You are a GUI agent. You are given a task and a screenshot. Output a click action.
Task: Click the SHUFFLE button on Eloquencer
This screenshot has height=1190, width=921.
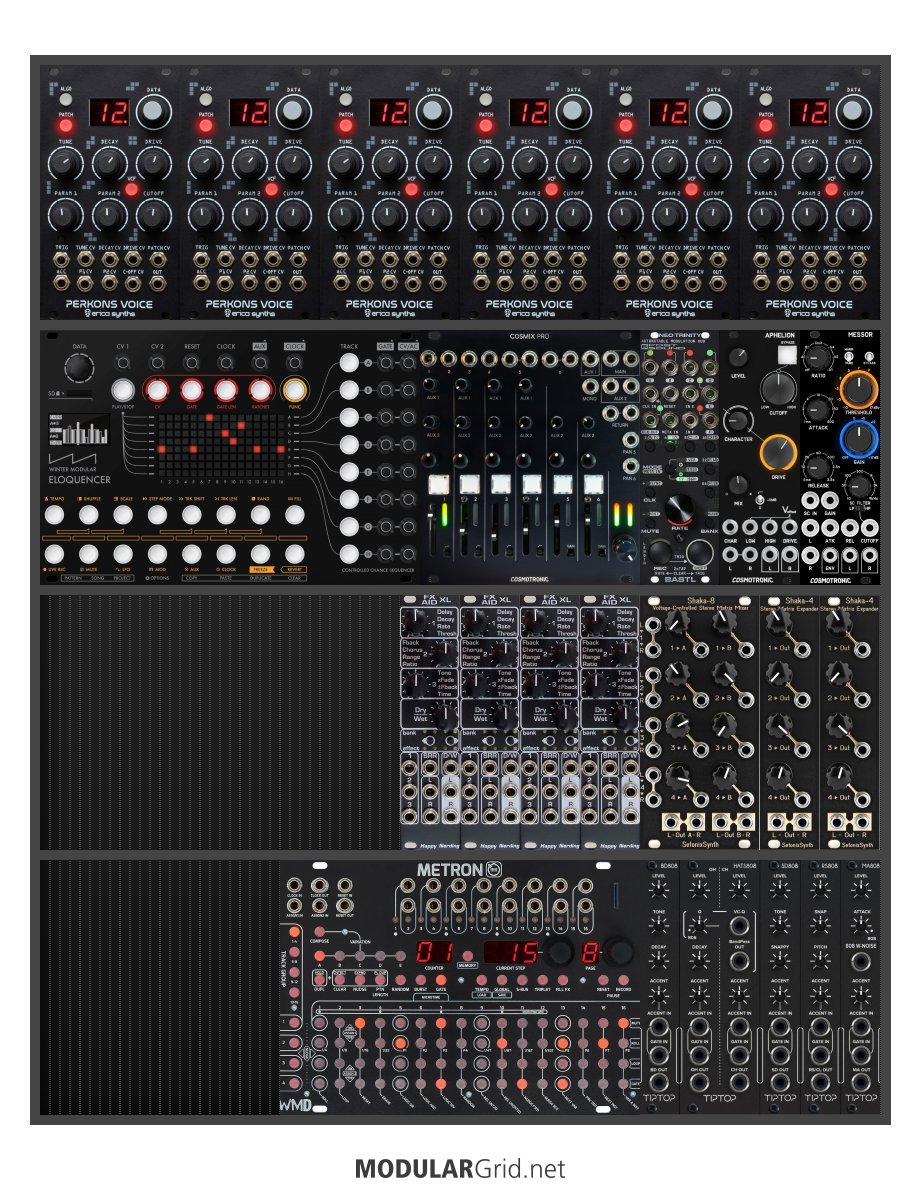(89, 515)
